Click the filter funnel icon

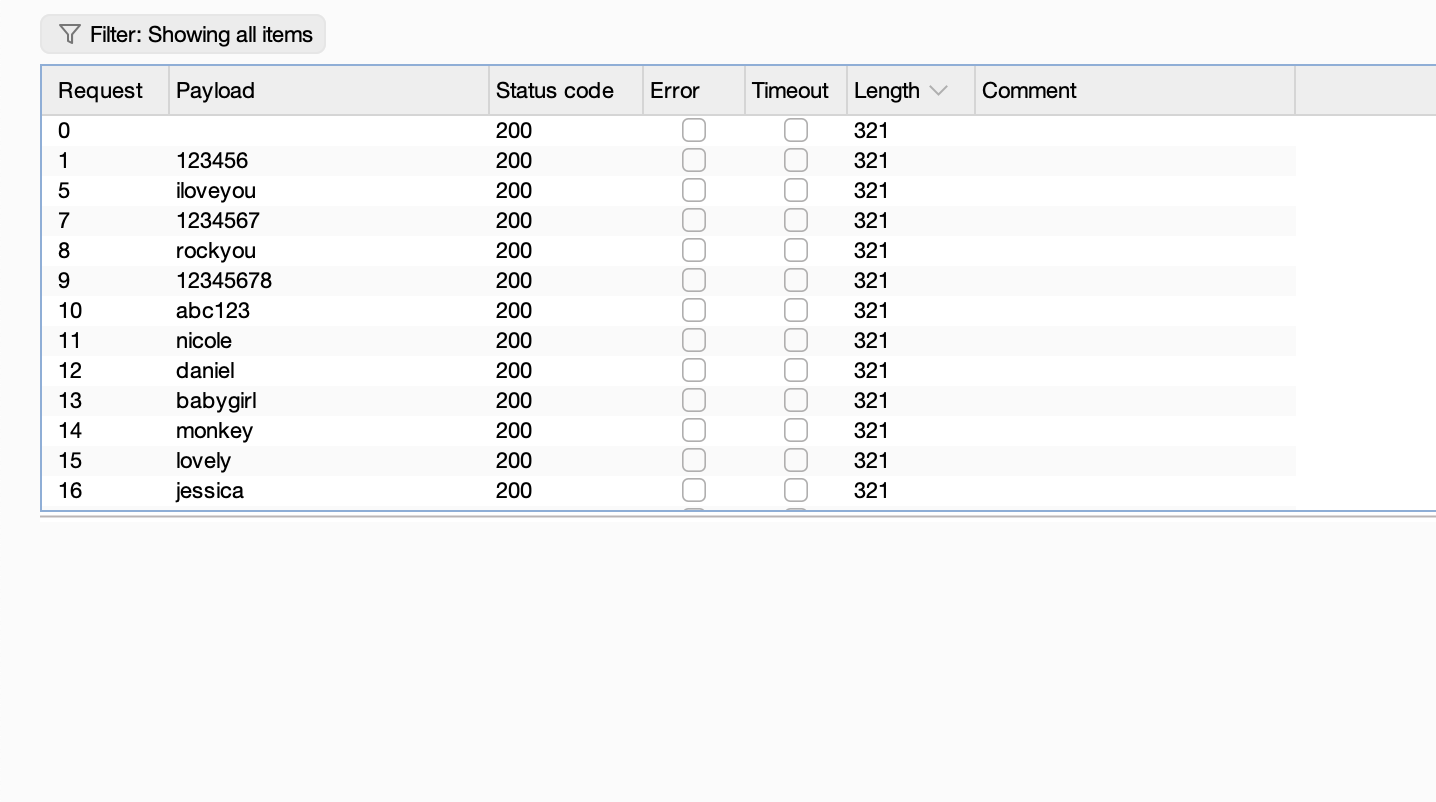coord(69,35)
